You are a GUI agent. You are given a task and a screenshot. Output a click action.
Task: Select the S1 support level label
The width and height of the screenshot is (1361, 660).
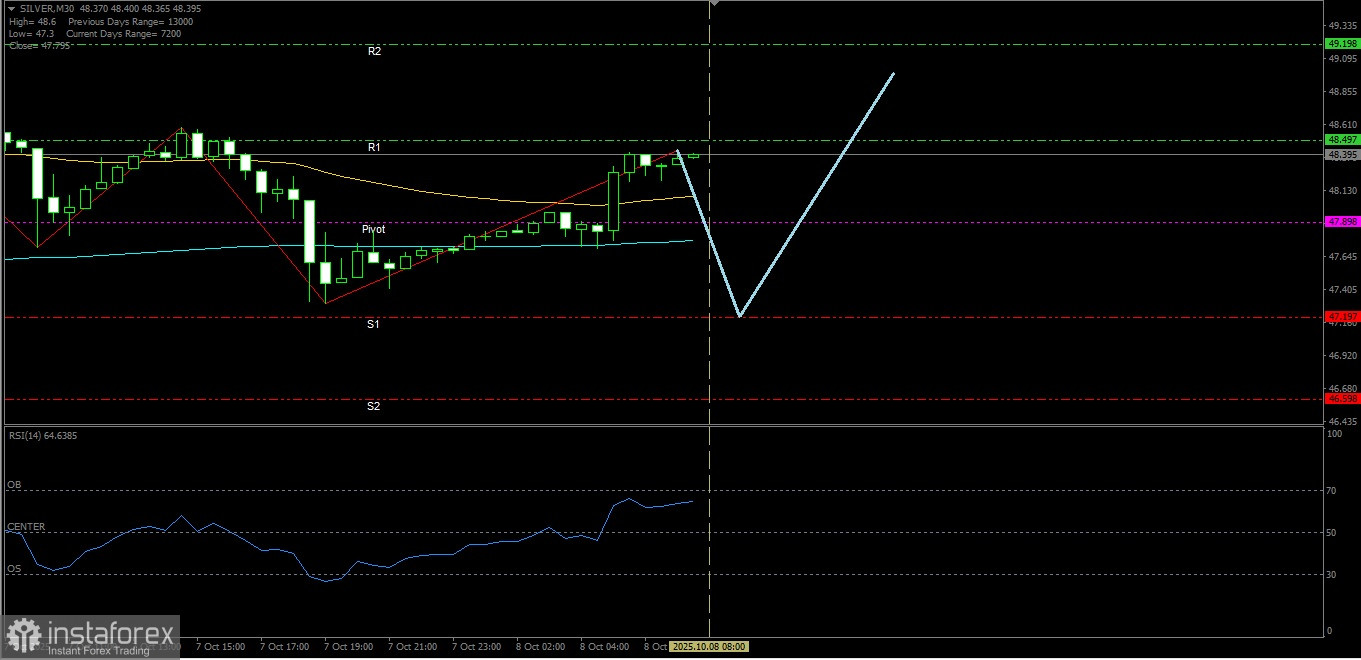point(373,324)
